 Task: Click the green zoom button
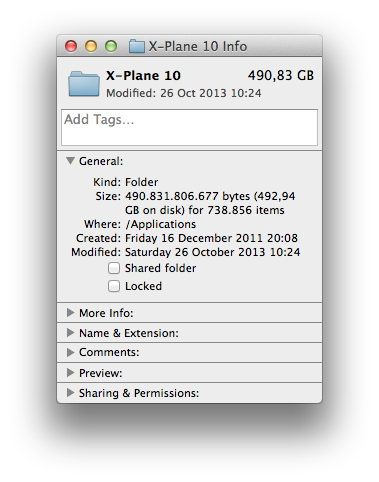(x=111, y=46)
